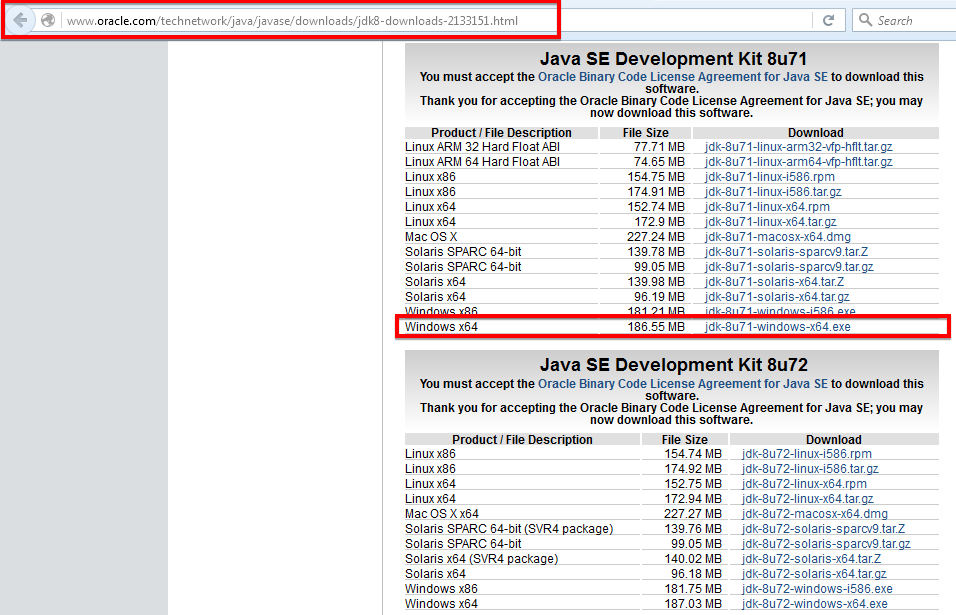Download jdk-8u71-linux-arm64-vfp-hflt.tar.gz
The height and width of the screenshot is (615, 956).
(x=798, y=162)
